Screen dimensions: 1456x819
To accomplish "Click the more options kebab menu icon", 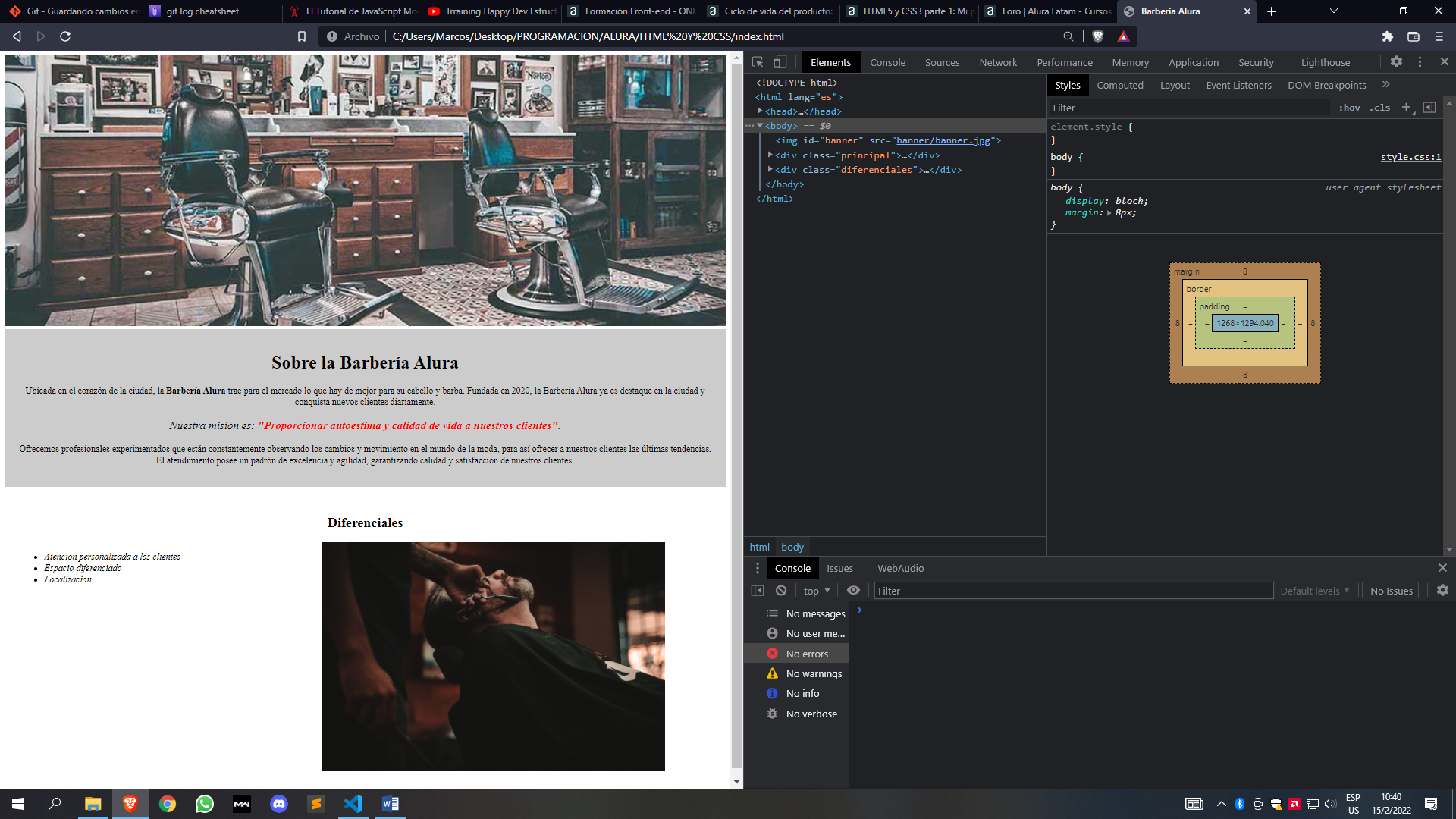I will click(x=1420, y=62).
